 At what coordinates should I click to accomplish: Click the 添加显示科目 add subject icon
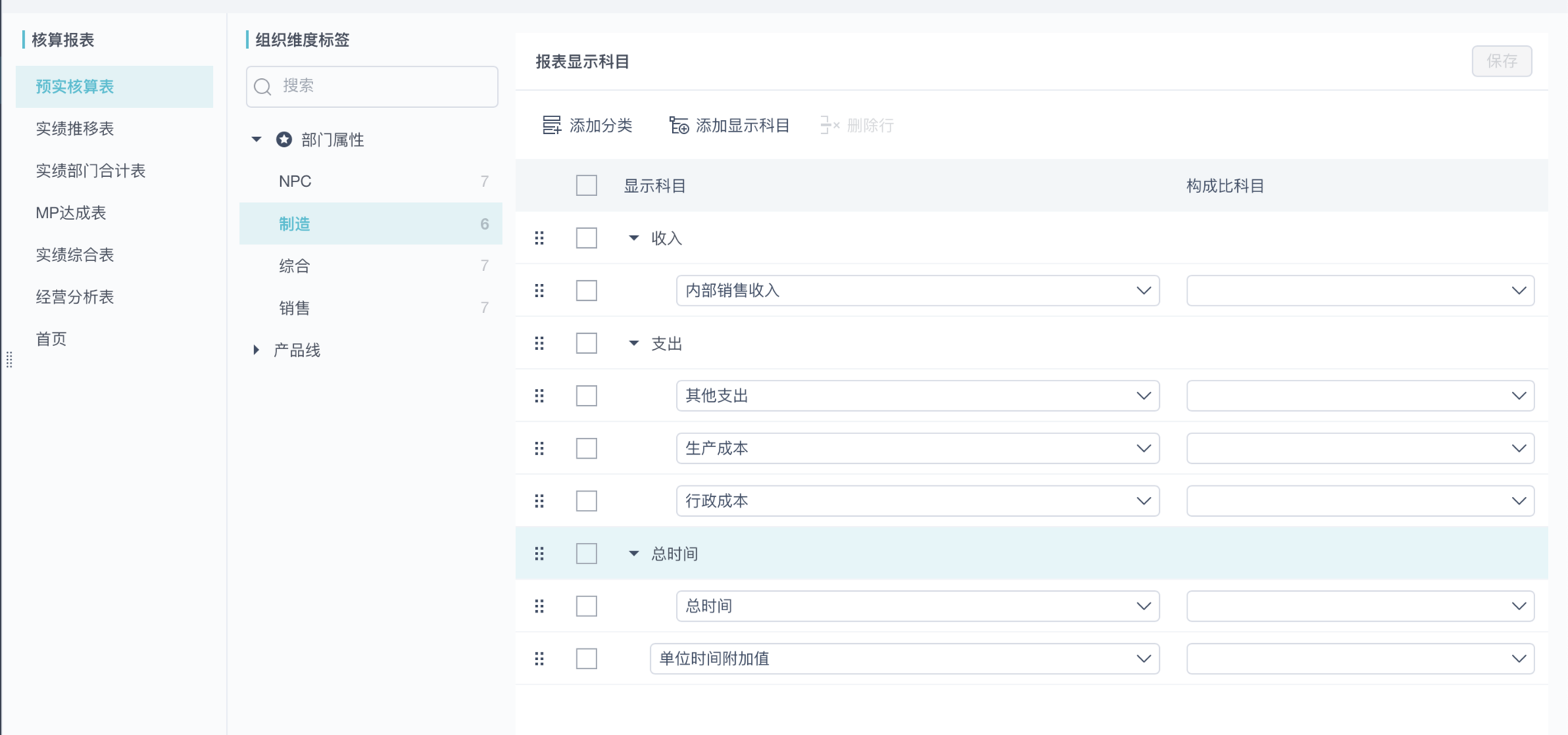click(678, 125)
